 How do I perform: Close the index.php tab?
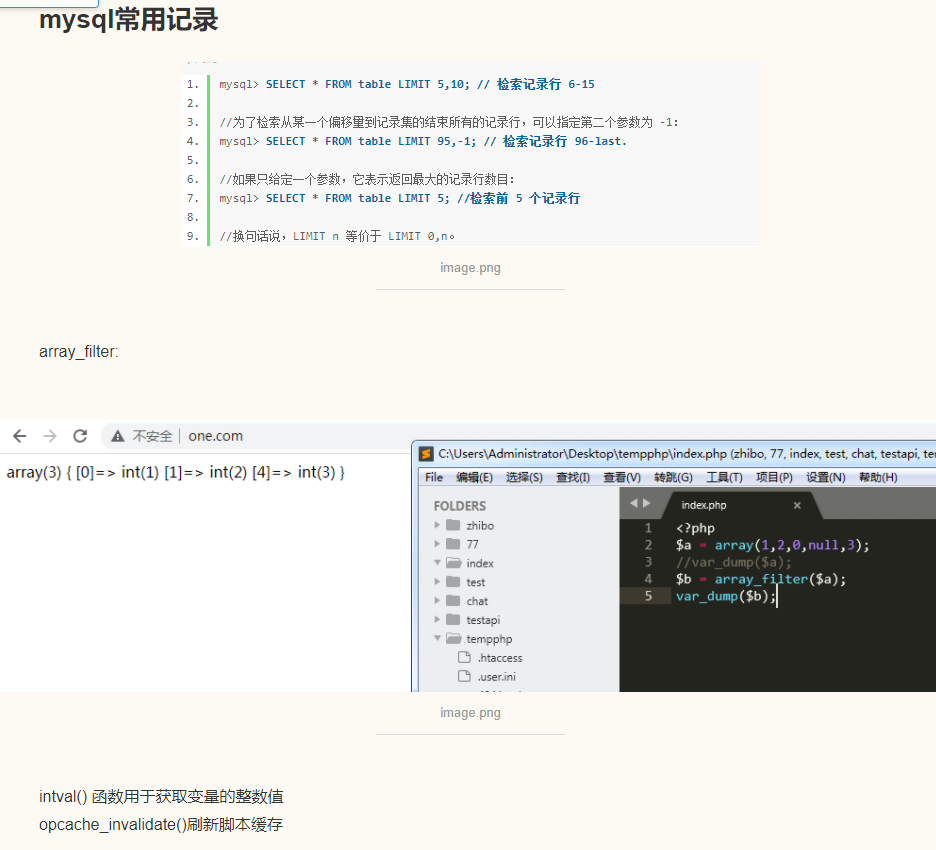pos(797,506)
